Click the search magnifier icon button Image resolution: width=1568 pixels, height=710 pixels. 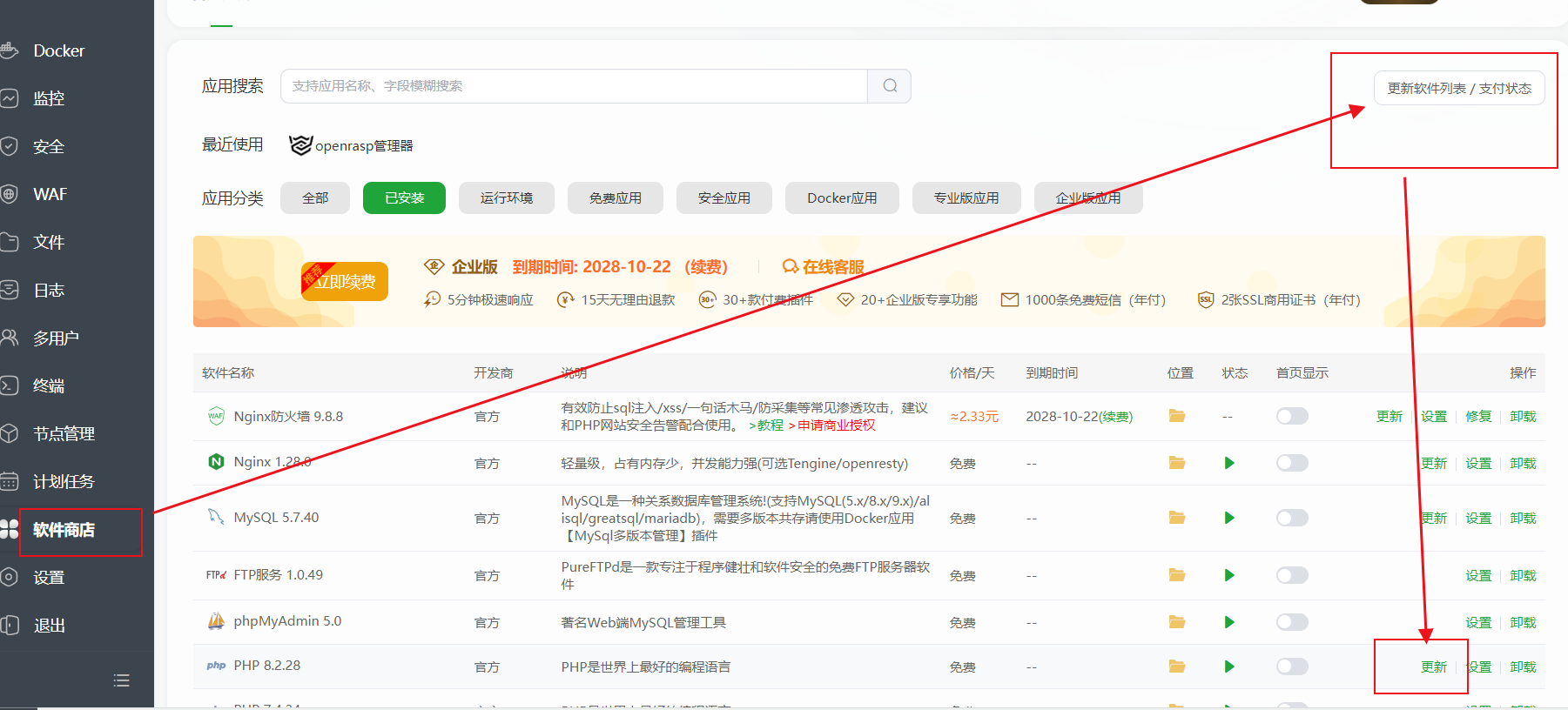890,86
